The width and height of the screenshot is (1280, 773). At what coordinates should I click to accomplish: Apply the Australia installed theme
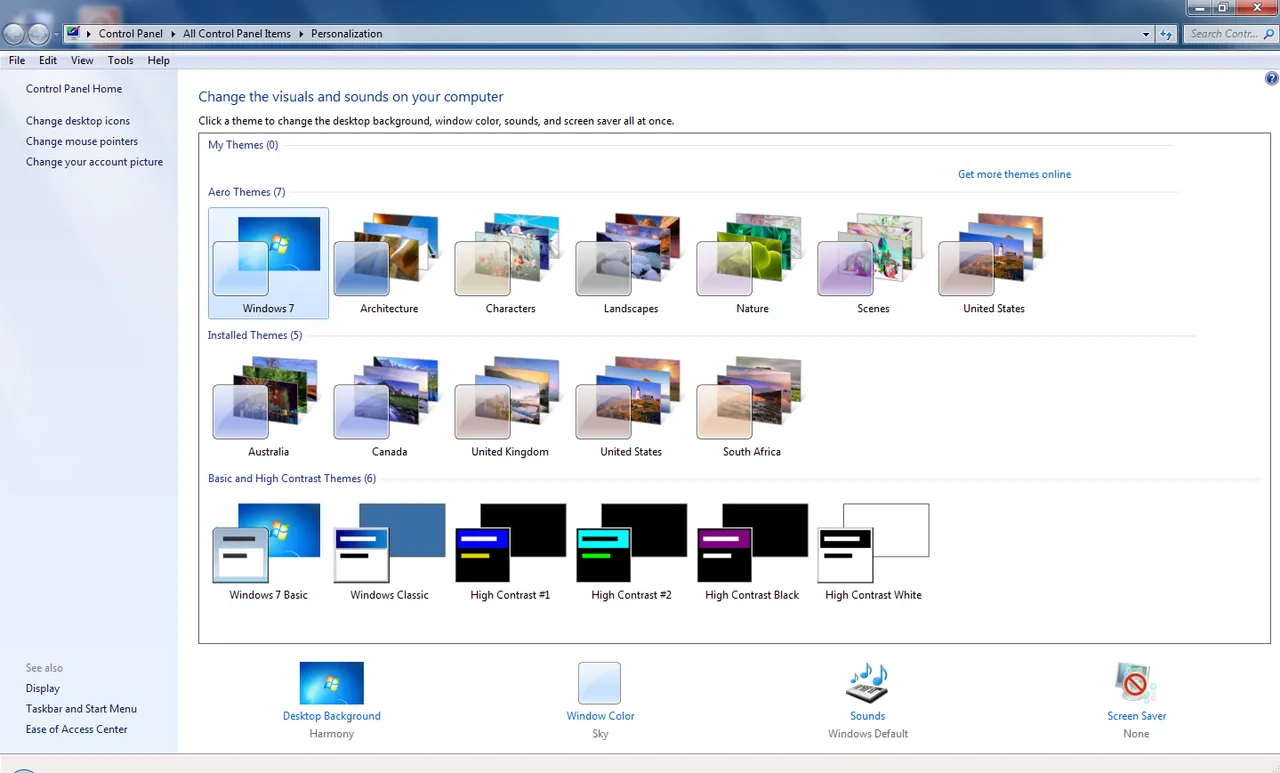pos(268,406)
